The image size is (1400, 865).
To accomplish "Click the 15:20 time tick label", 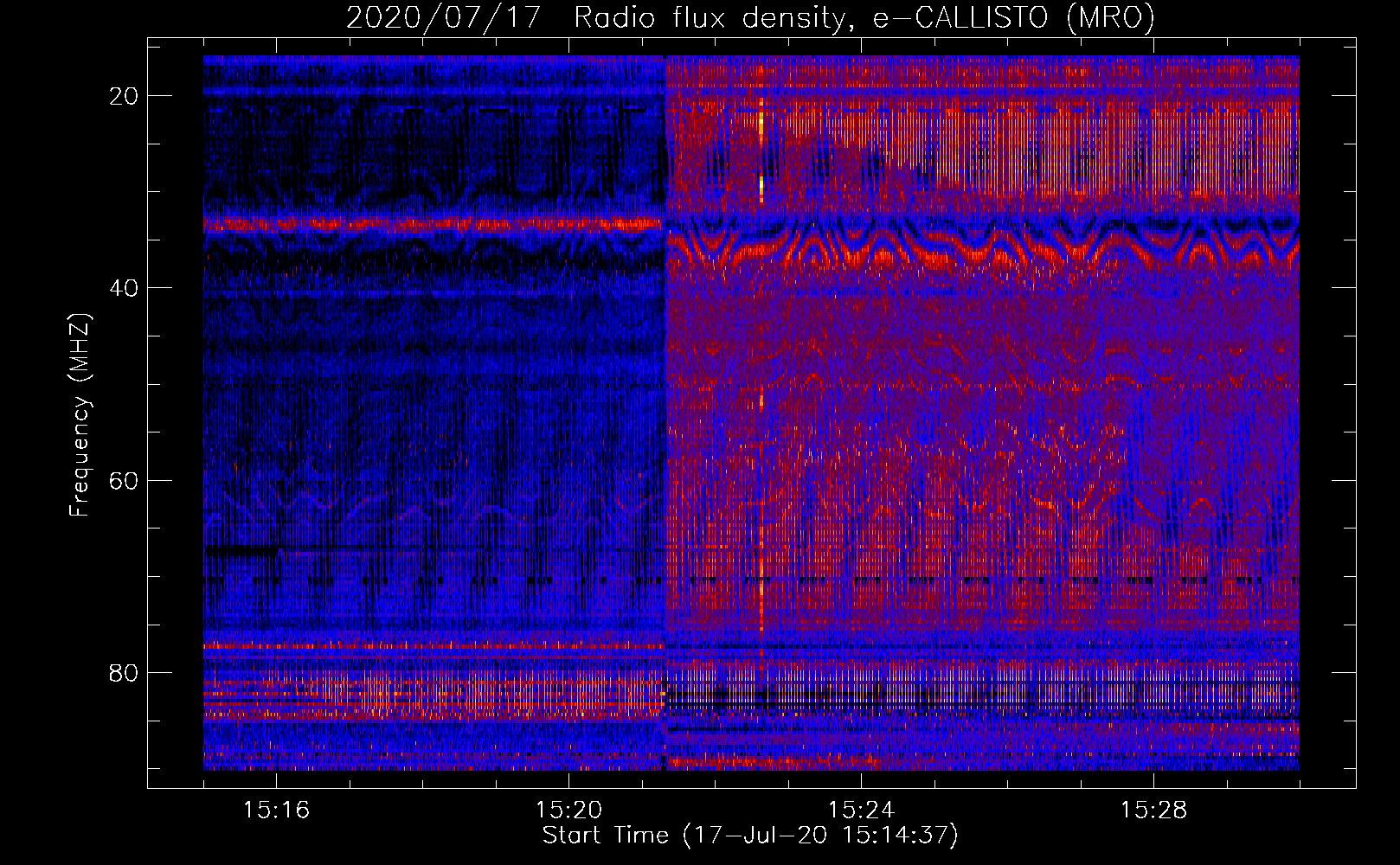I will coord(569,810).
